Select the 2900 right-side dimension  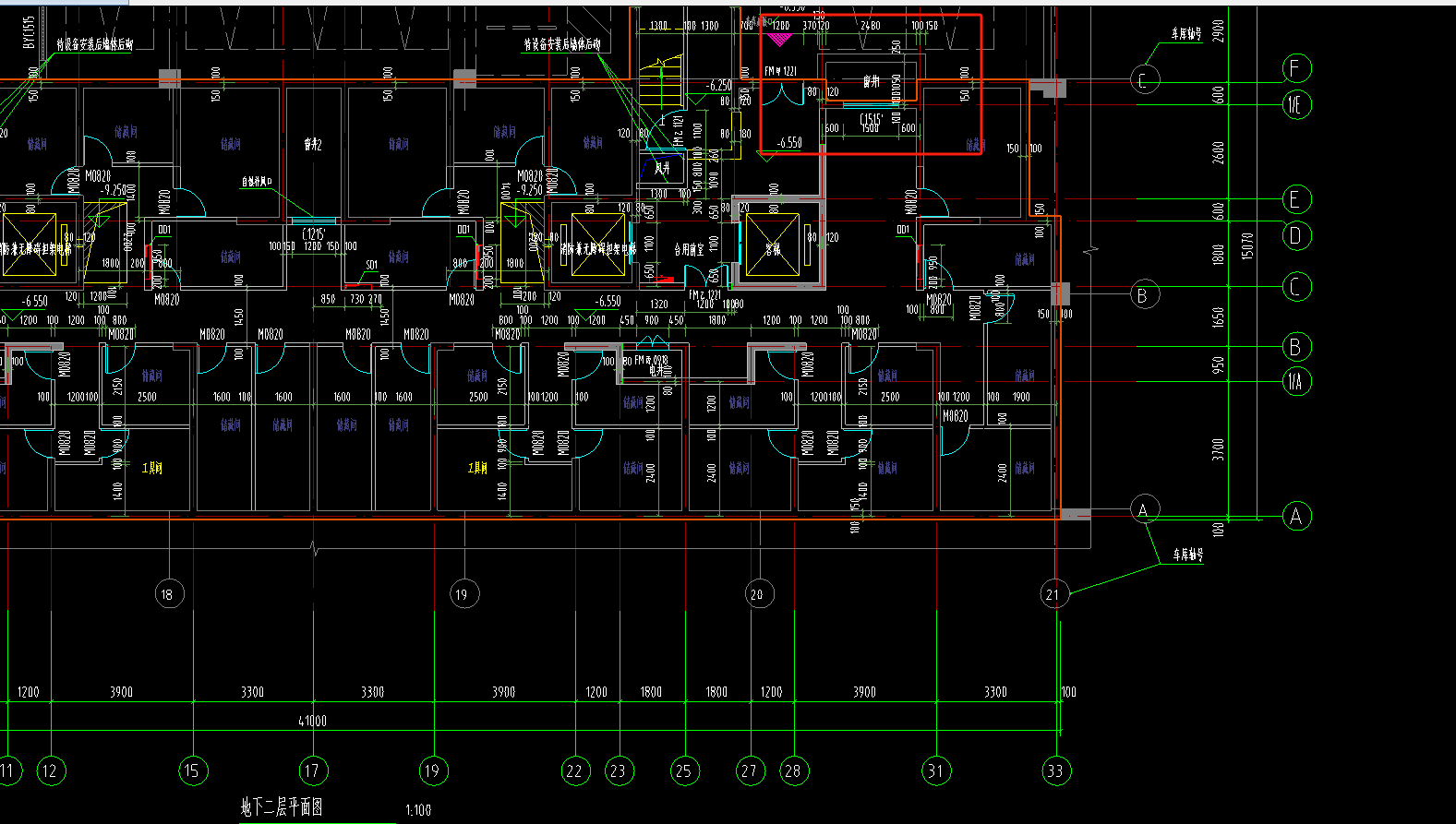click(1219, 30)
